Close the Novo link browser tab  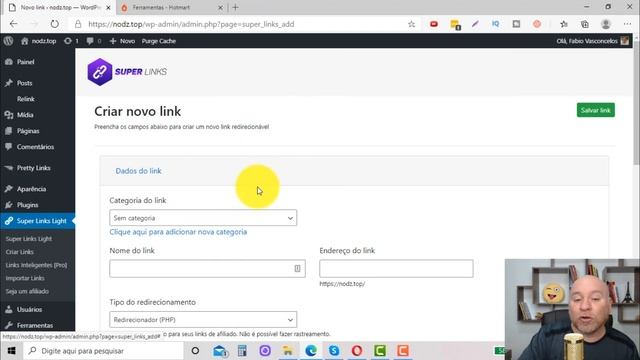[x=108, y=7]
